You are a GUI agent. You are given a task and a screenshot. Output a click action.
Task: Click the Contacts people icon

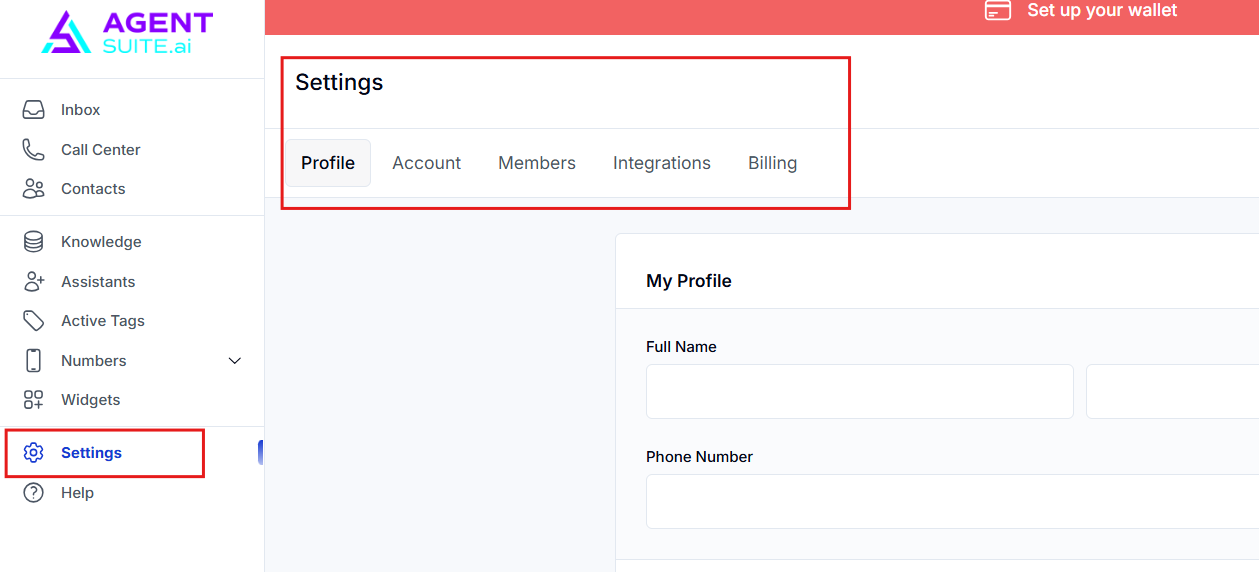coord(34,189)
